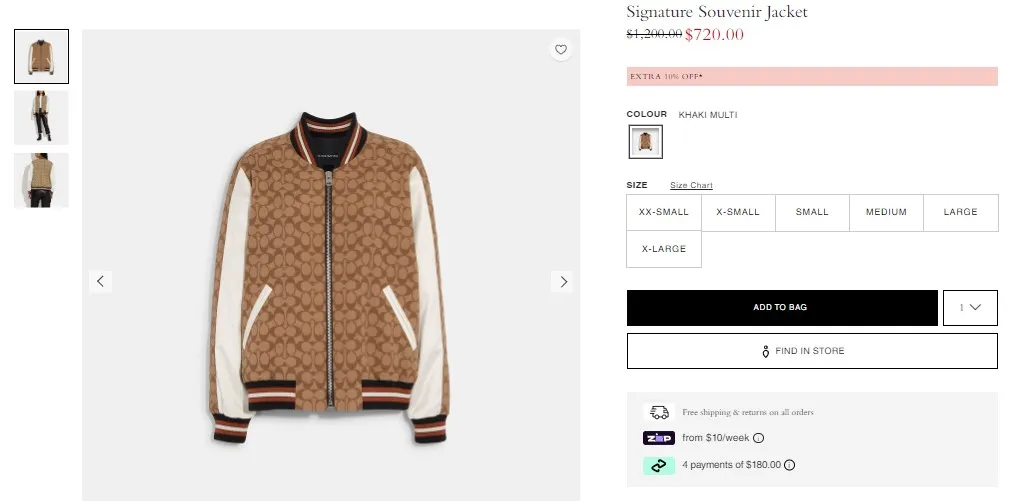The image size is (1018, 501).
Task: View second thumbnail of model wearing jacket
Action: [x=41, y=118]
